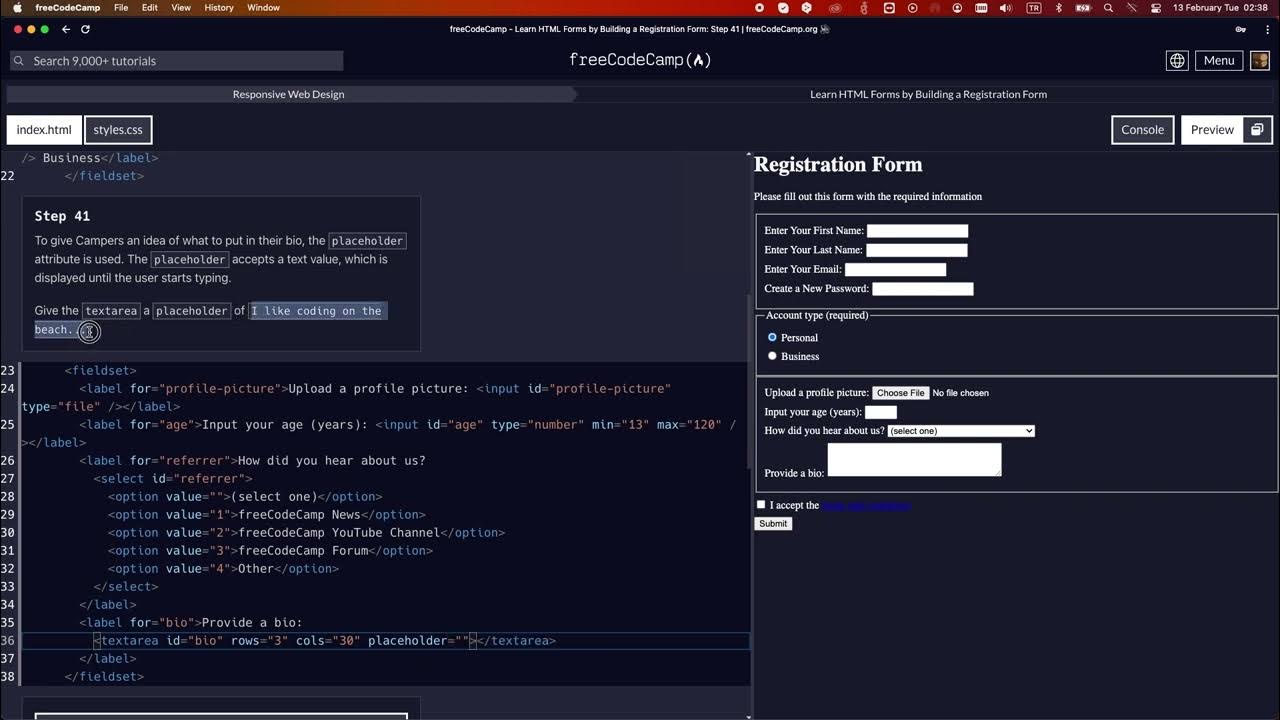Click the Provide a bio textarea

tap(914, 460)
